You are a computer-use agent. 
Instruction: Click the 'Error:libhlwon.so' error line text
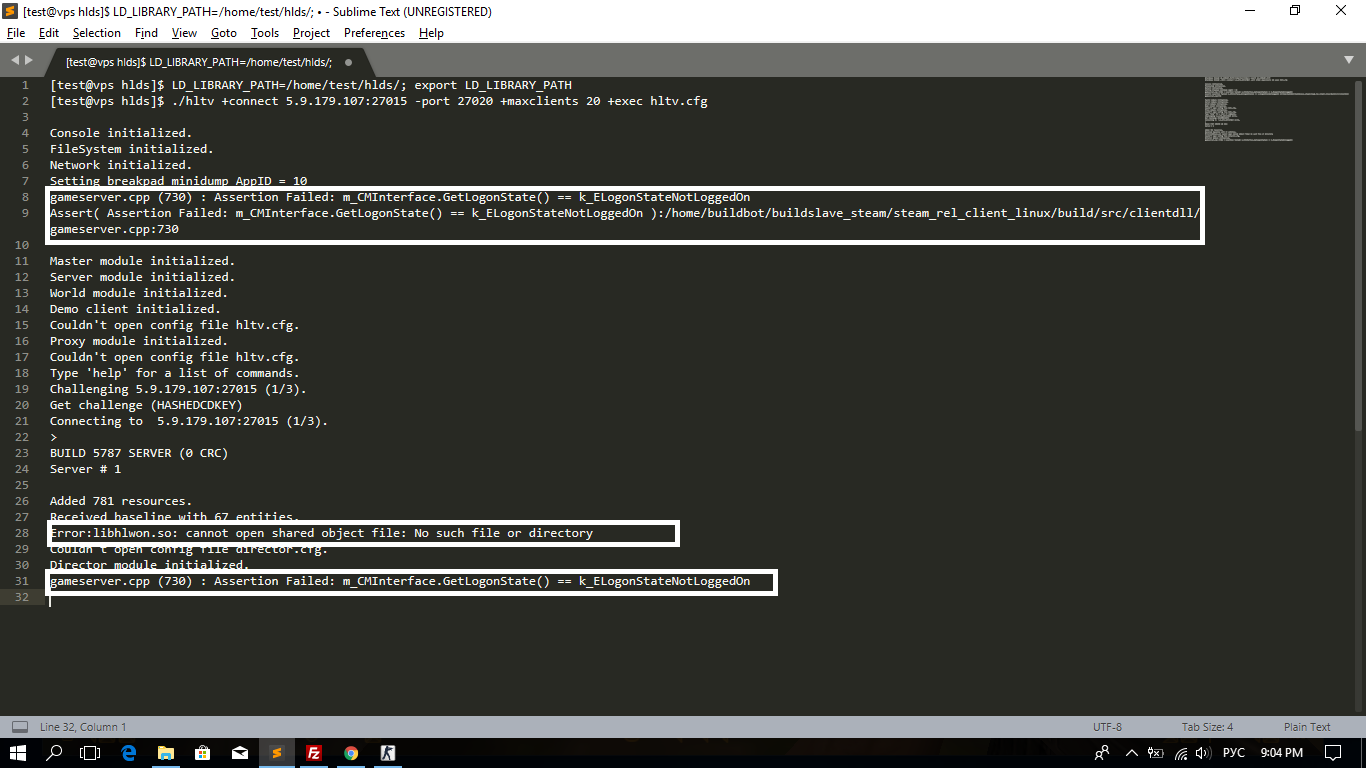coord(322,533)
